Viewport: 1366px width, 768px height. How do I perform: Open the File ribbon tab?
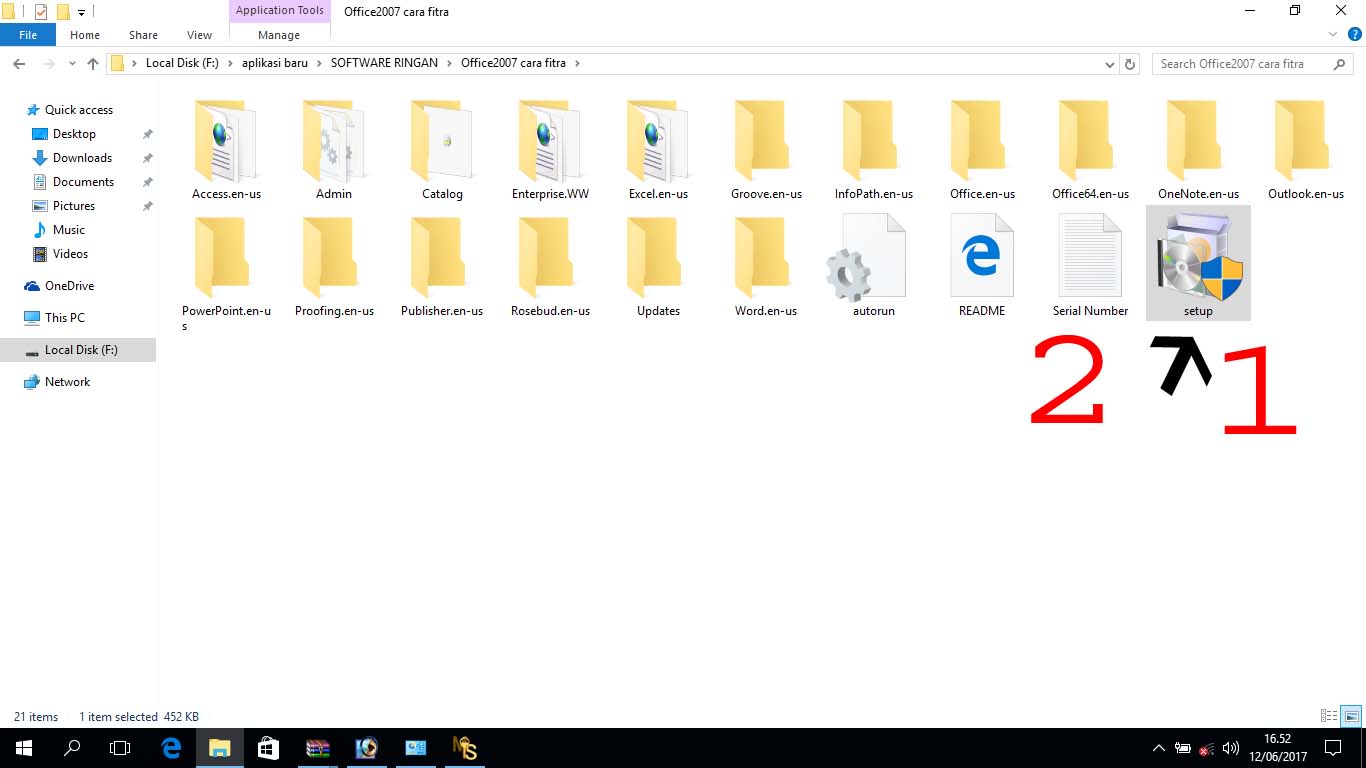point(28,35)
